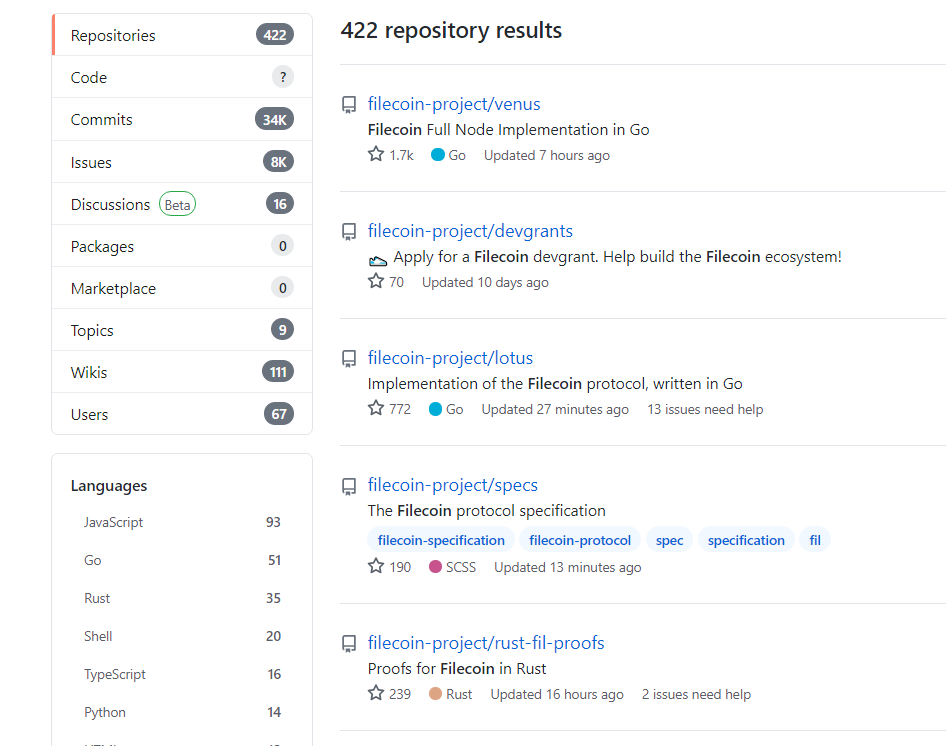Click the repo icon beside filecoin-project/venus
This screenshot has height=746, width=946.
pyautogui.click(x=349, y=104)
